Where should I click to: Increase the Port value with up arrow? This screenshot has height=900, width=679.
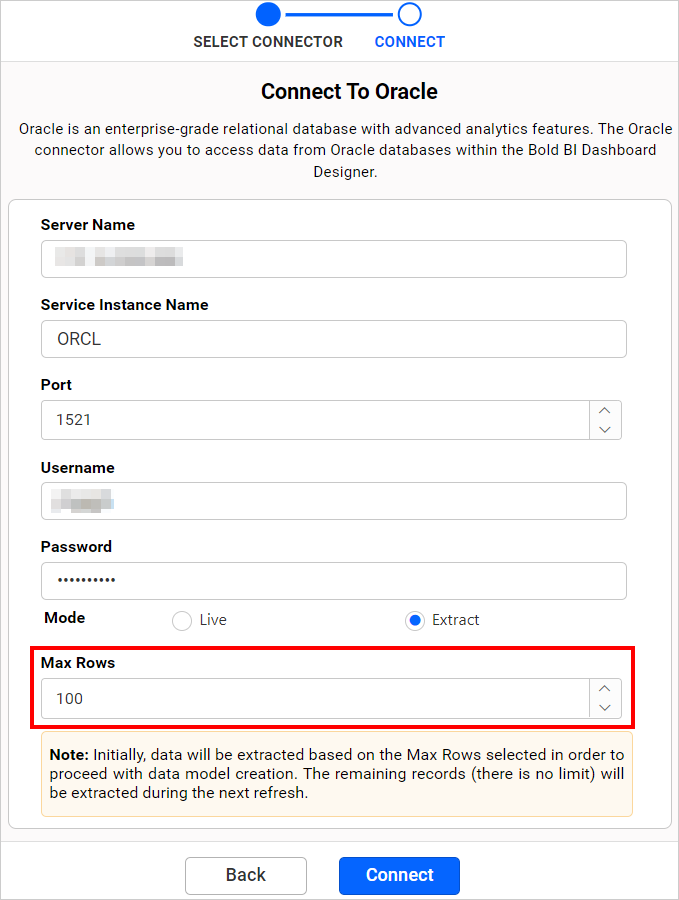[604, 410]
